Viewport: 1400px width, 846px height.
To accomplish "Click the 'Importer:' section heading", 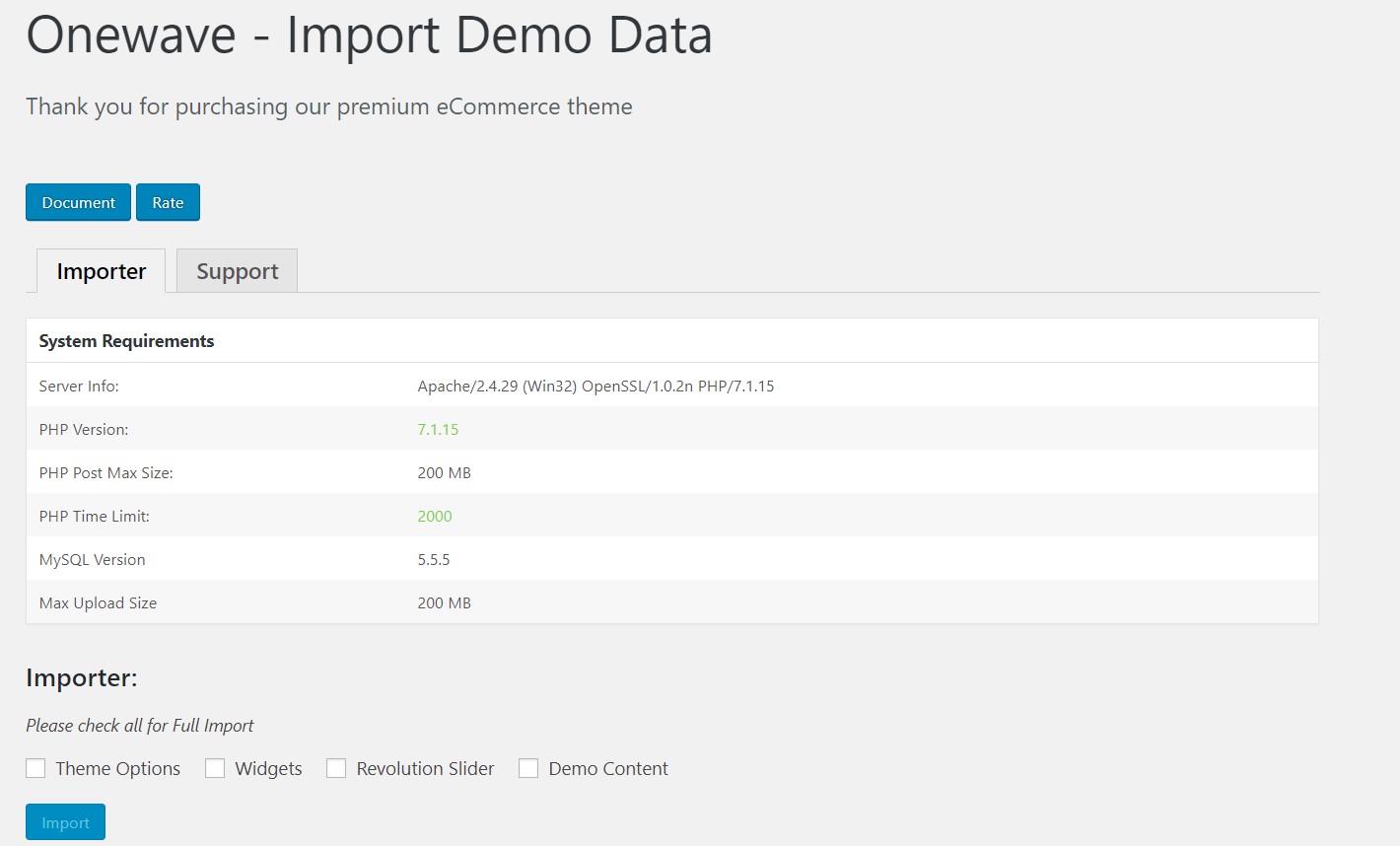I will click(82, 677).
